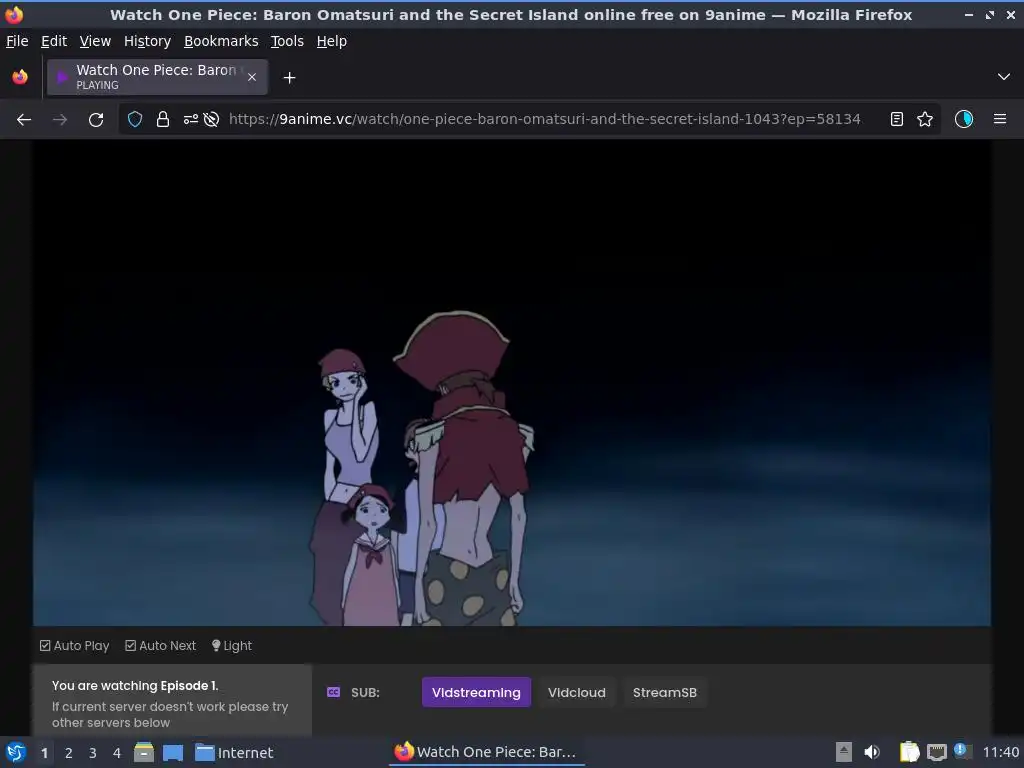This screenshot has height=768, width=1024.
Task: Toggle reader view for this page
Action: [897, 119]
